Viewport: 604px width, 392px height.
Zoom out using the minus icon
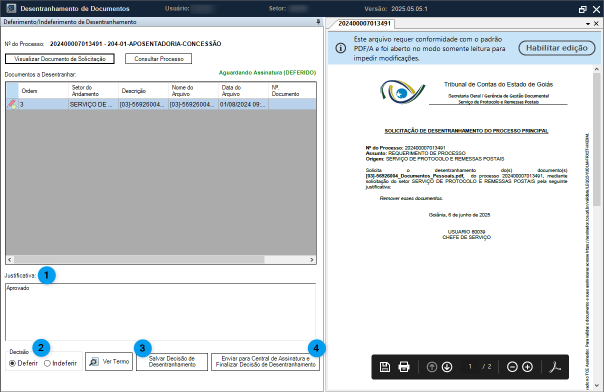tap(512, 367)
